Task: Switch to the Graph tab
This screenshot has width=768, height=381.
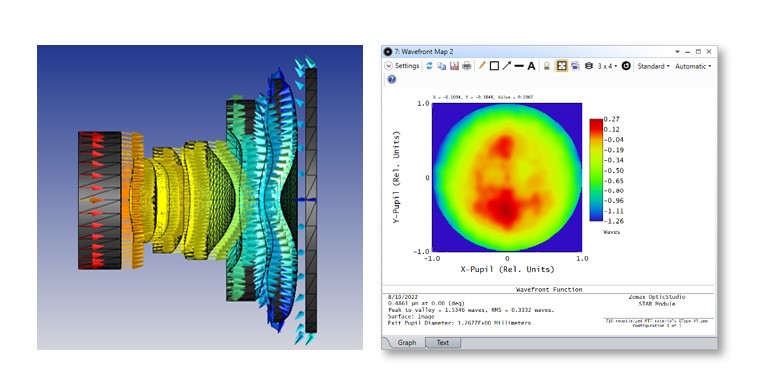Action: coord(407,342)
